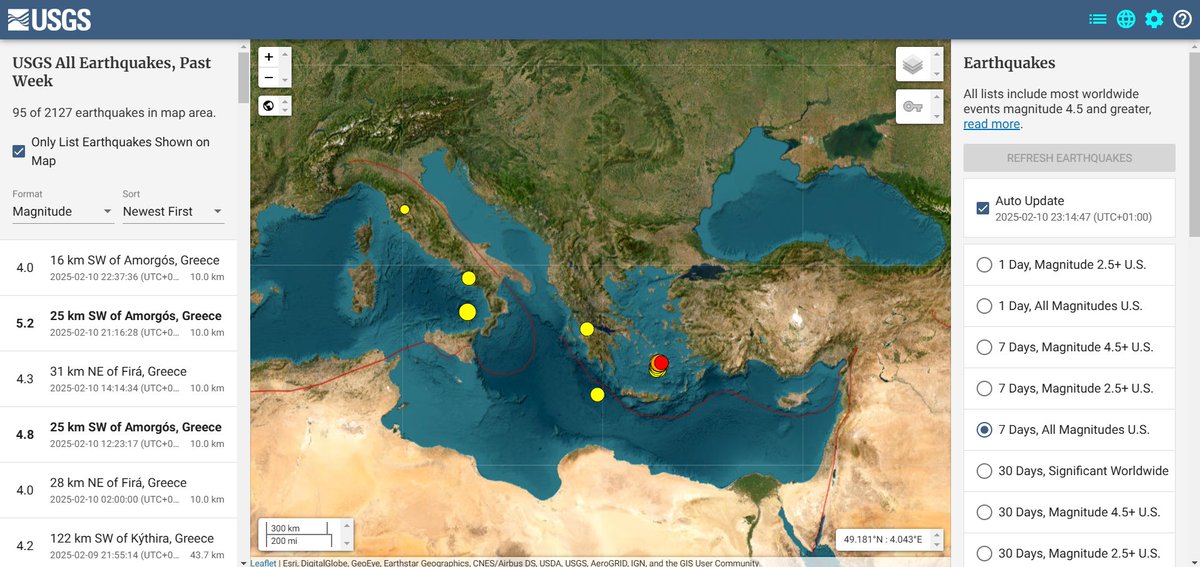Open the help question mark icon
Screen dimensions: 1200x567
click(x=1182, y=19)
